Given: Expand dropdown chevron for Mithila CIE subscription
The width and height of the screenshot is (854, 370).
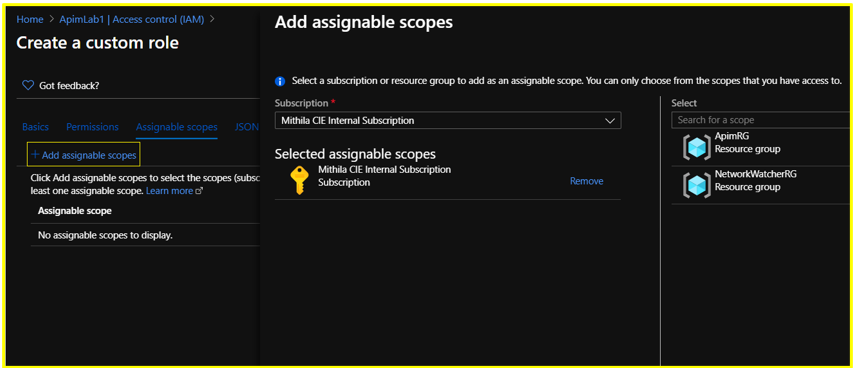Looking at the screenshot, I should point(610,120).
